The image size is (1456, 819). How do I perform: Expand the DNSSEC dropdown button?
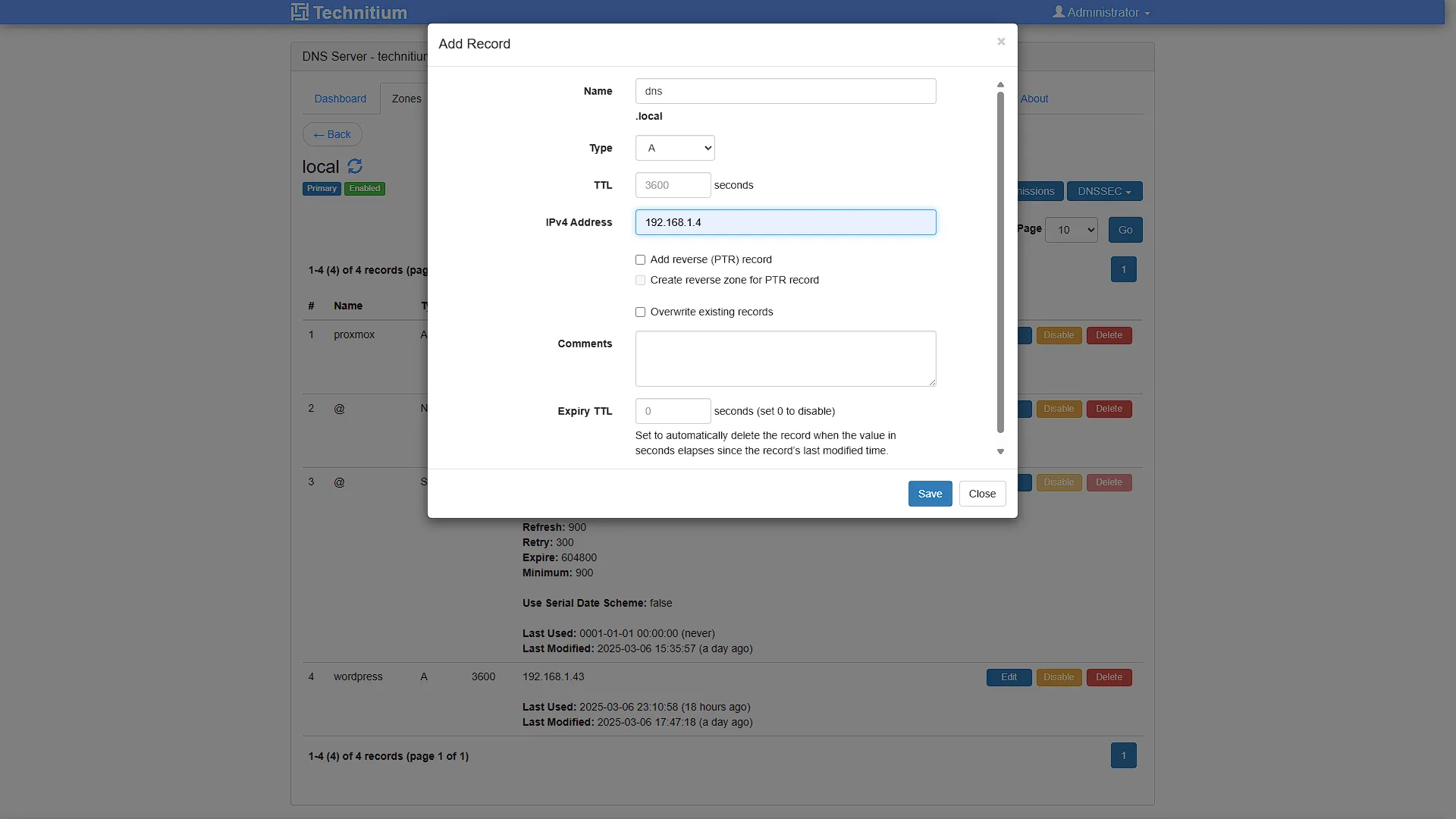coord(1104,191)
